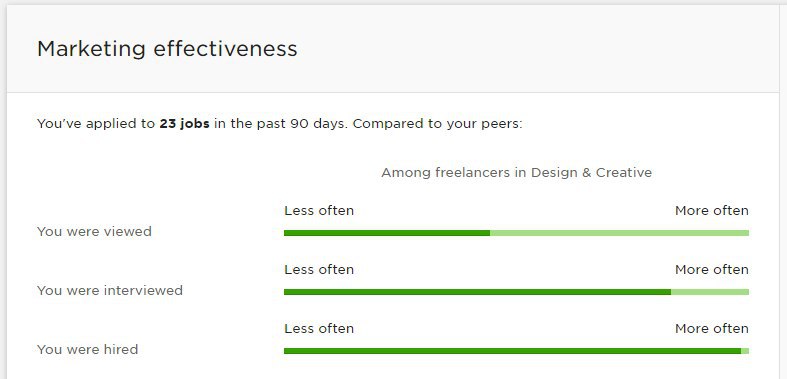Screen dimensions: 787x379
Task: Click the You were hired progress bar
Action: (516, 351)
